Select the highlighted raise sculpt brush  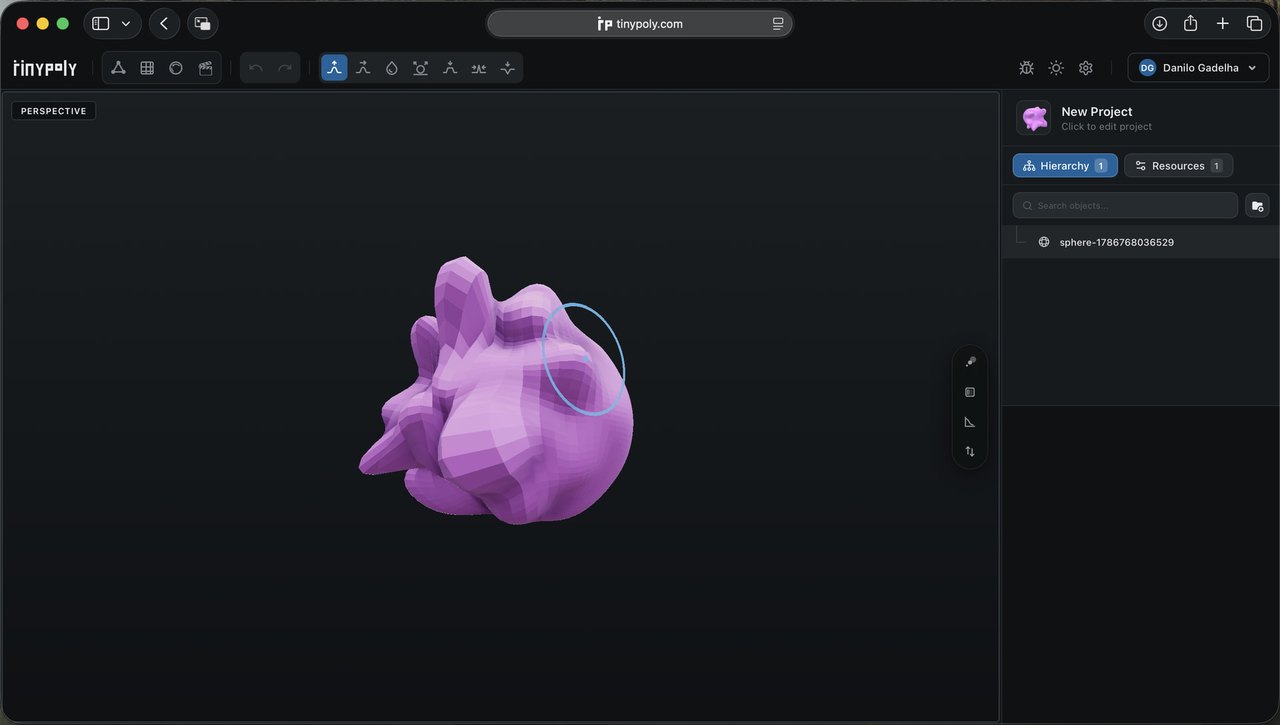(x=334, y=68)
